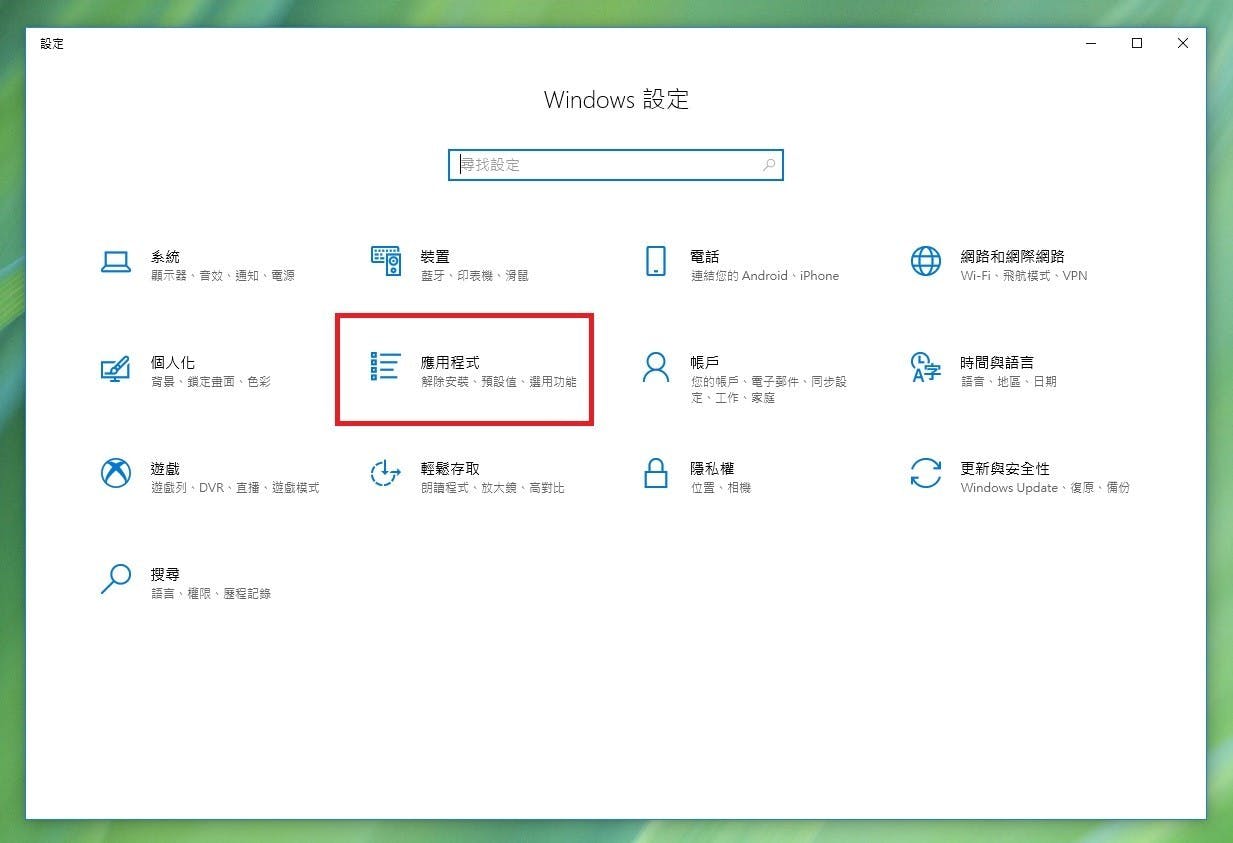Open the 帳戶 person icon
The image size is (1233, 843).
coord(656,367)
